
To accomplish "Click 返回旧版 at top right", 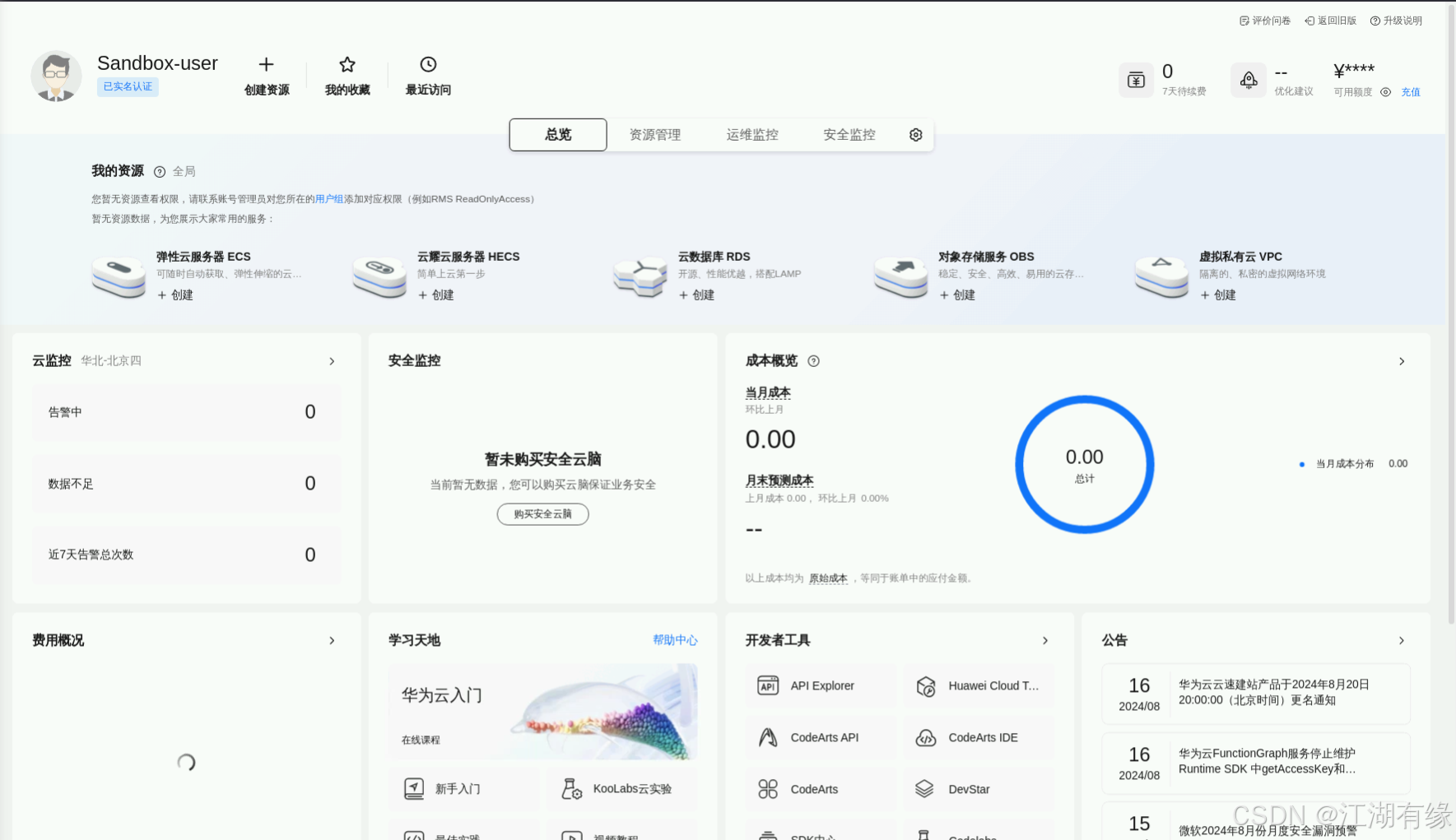I will point(1330,21).
